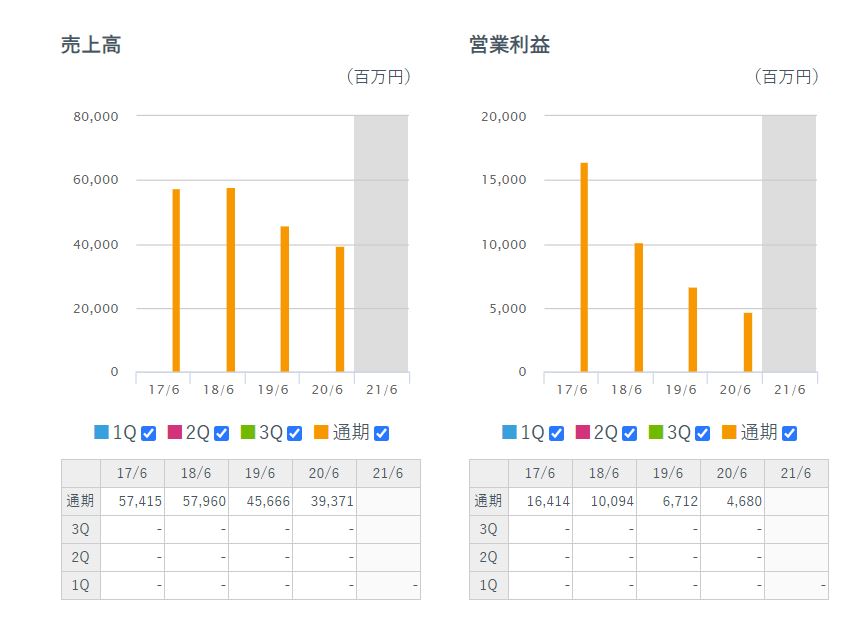Uncheck the 通期 checkbox under 営業利益 chart

(x=790, y=433)
